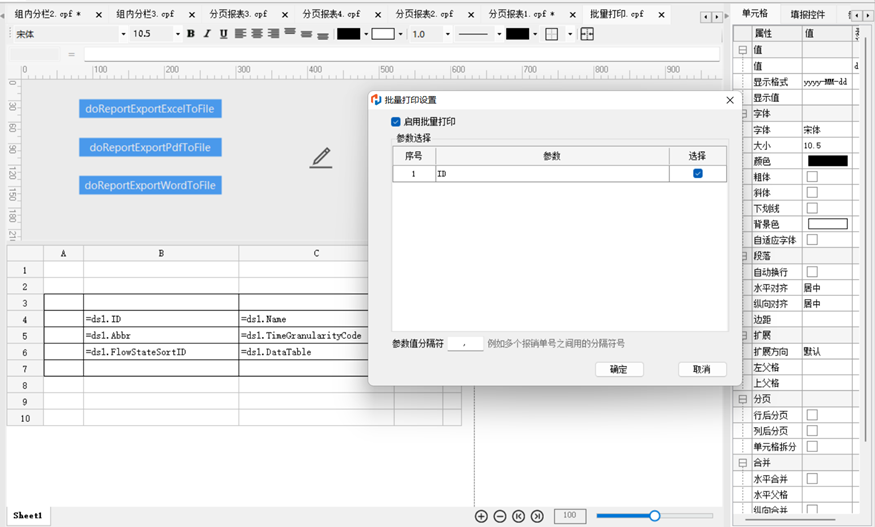Collapse the 字体 property group
Image resolution: width=875 pixels, height=527 pixels.
pos(742,114)
